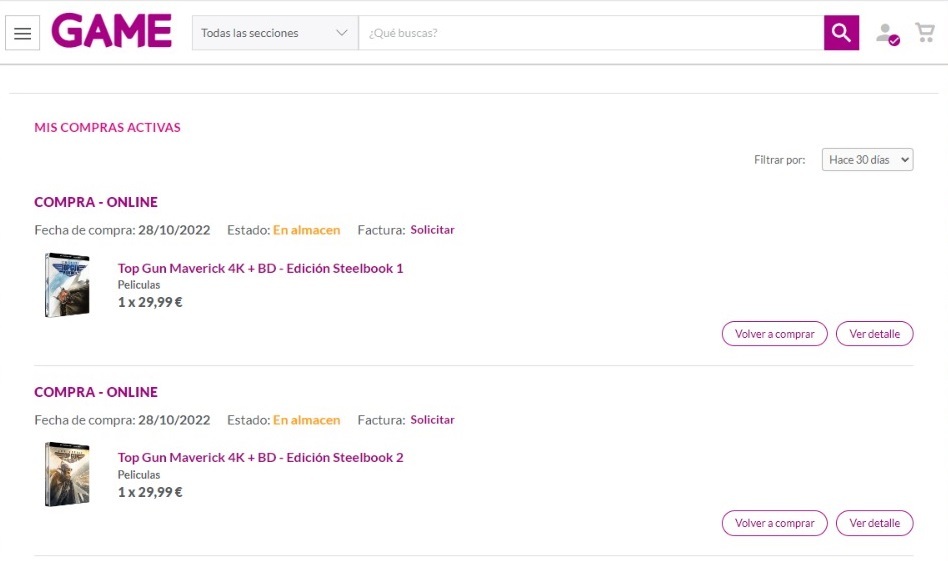This screenshot has width=948, height=561.
Task: Focus the '¿Qué buscas?' search field
Action: pos(591,33)
